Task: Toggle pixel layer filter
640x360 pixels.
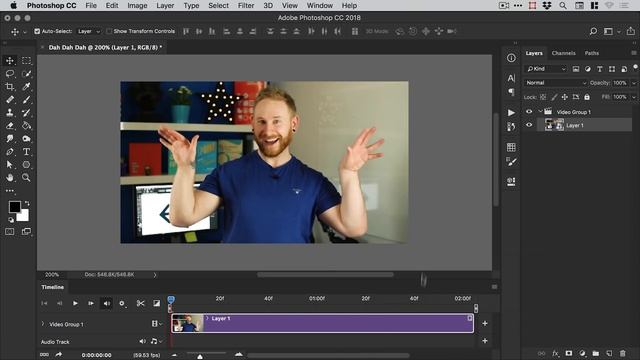Action: pos(576,69)
